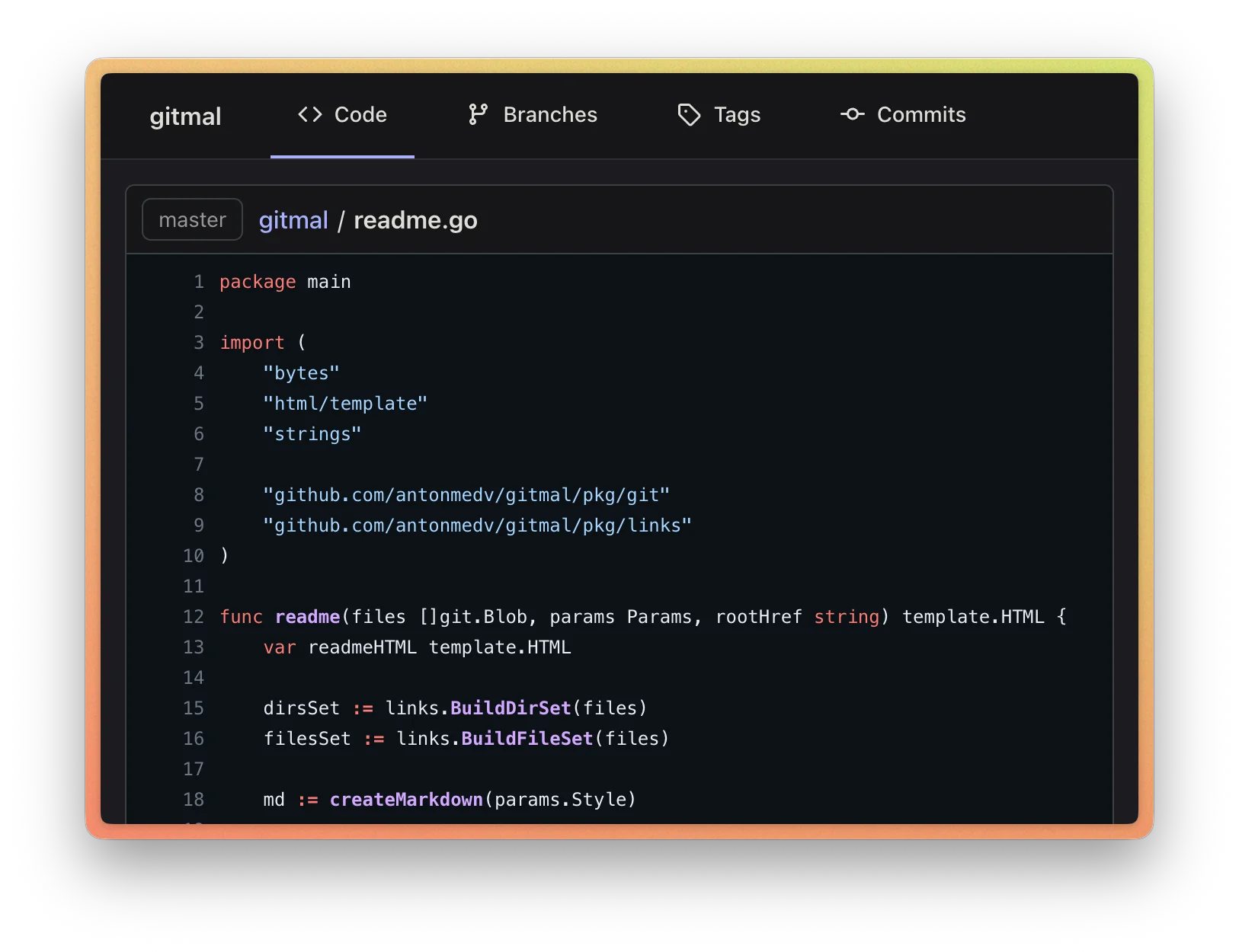This screenshot has height=952, width=1239.
Task: Click the 'package' keyword on line 1
Action: pyautogui.click(x=258, y=282)
